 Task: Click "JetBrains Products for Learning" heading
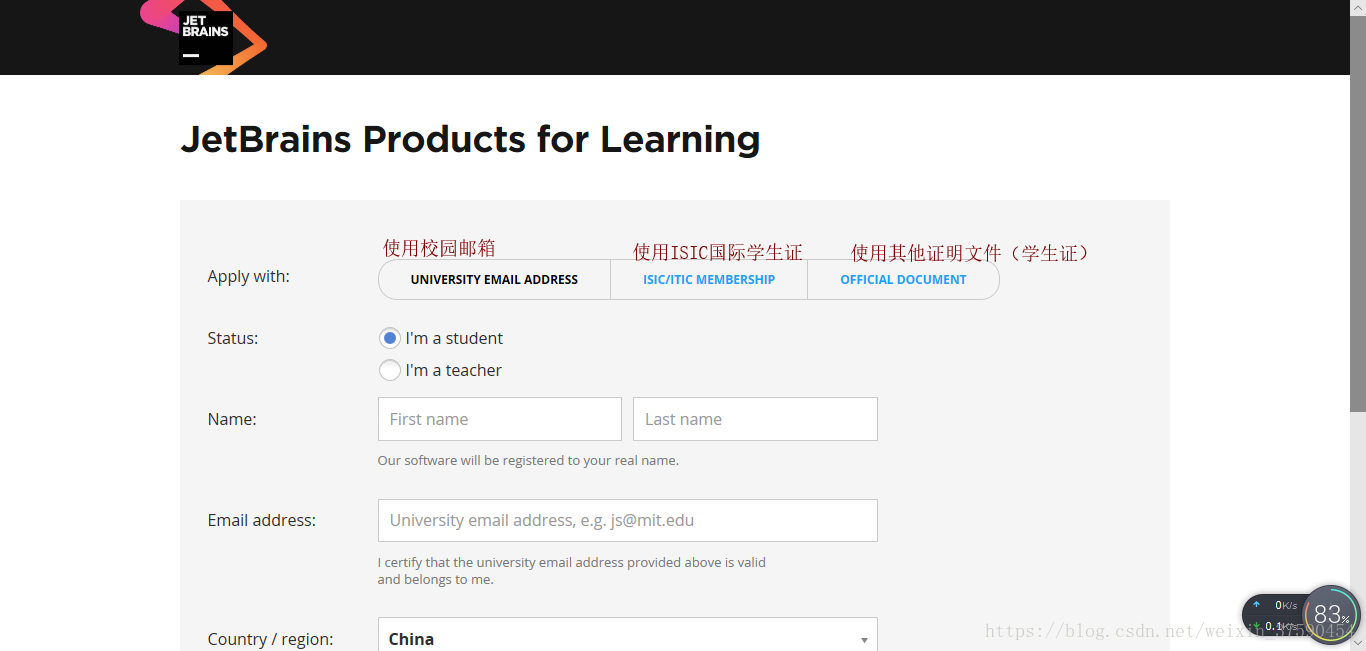click(470, 139)
